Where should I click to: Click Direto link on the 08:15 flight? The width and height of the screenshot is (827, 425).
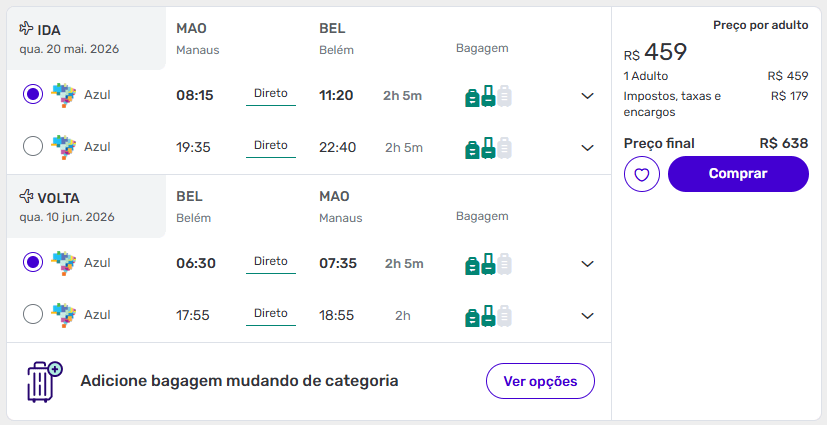click(x=271, y=94)
